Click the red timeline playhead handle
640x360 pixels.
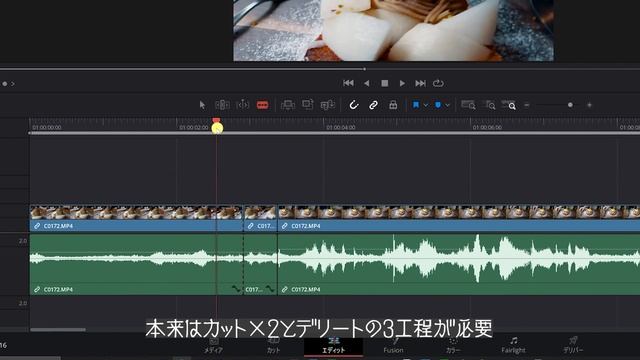[x=216, y=121]
